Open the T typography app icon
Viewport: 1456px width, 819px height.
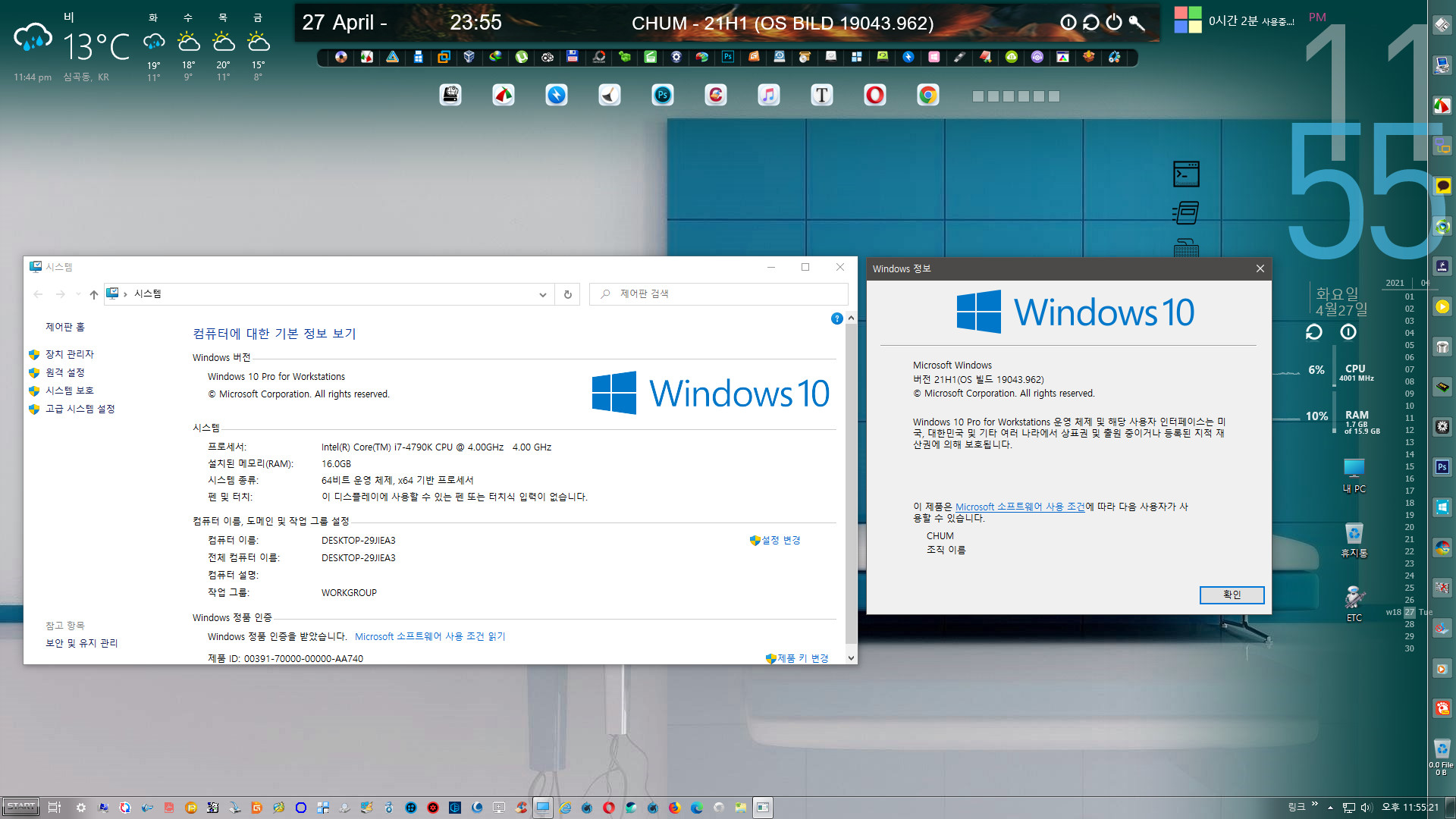click(822, 96)
